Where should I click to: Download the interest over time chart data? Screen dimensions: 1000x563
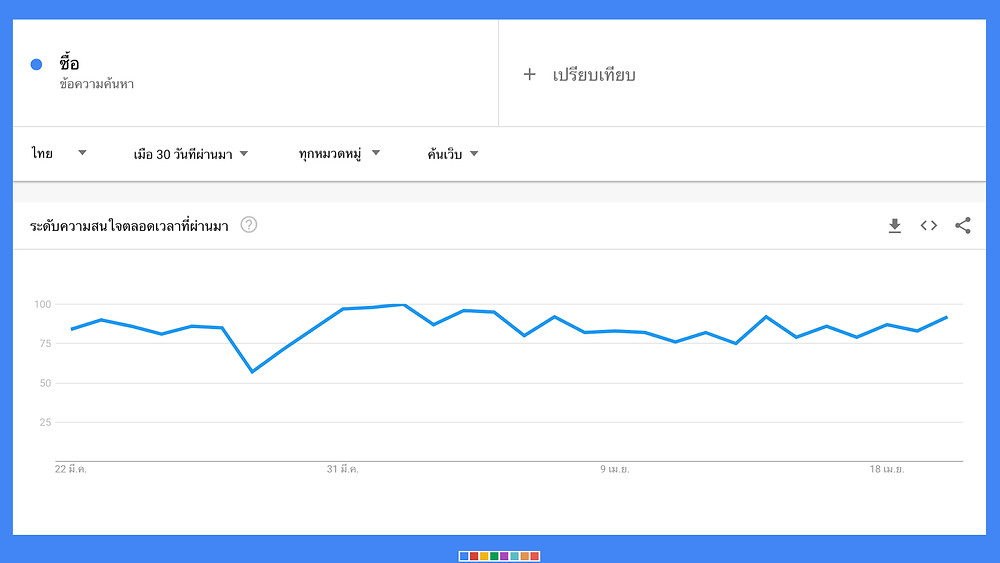[895, 226]
